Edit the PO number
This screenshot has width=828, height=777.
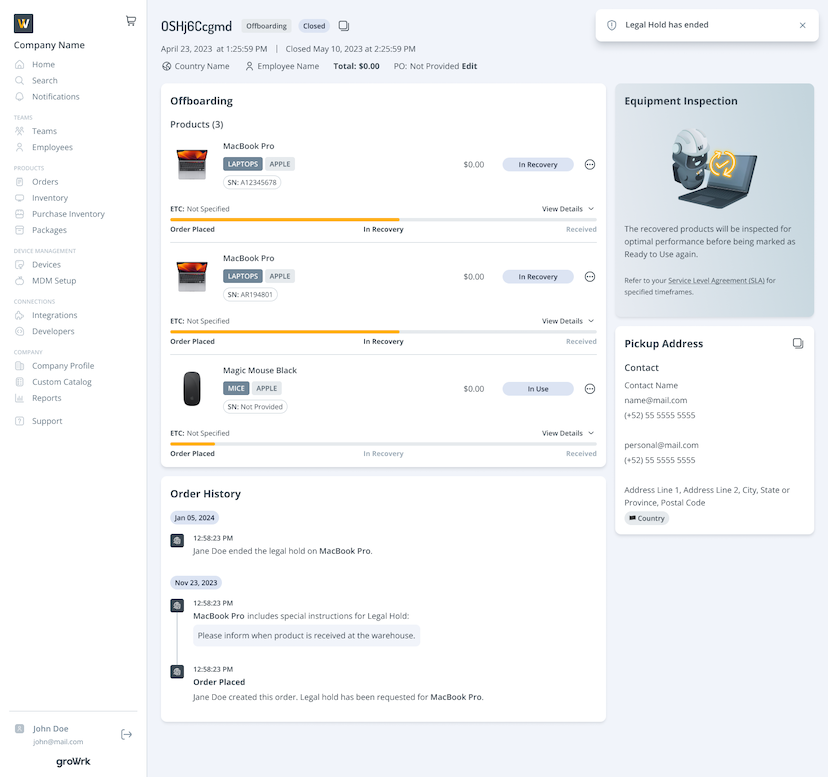click(469, 66)
